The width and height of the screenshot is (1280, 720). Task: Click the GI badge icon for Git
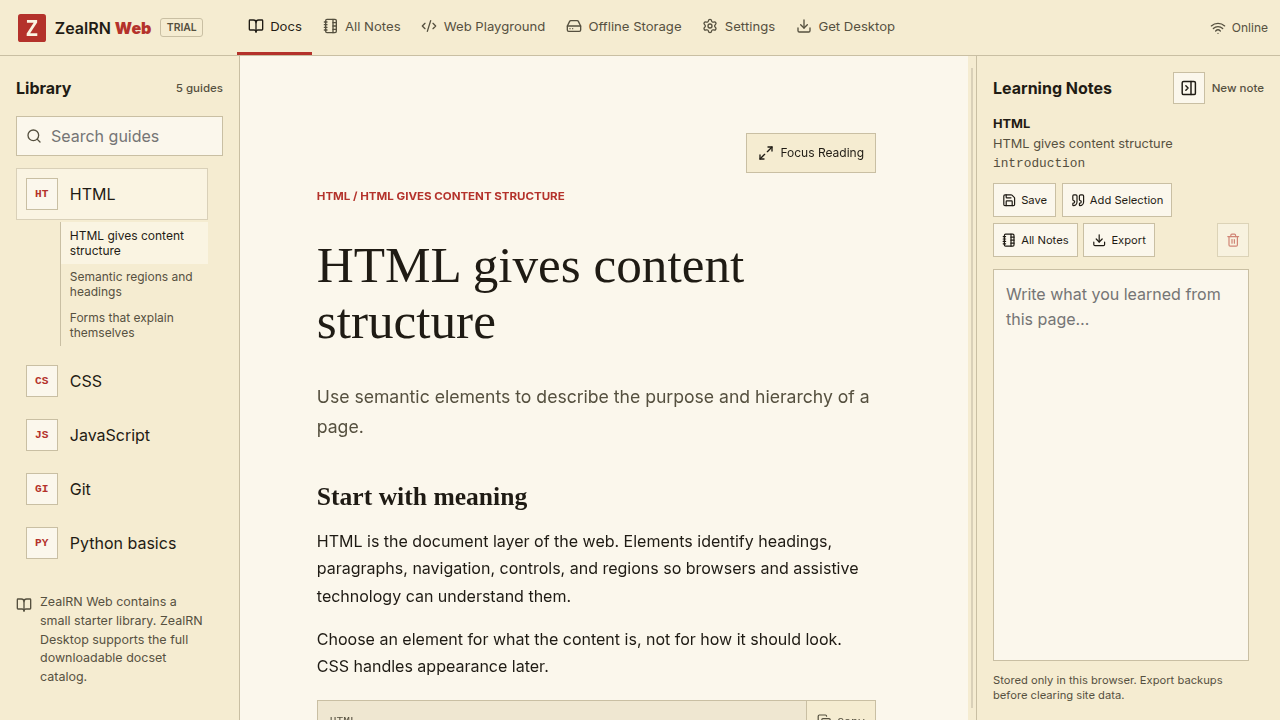42,489
